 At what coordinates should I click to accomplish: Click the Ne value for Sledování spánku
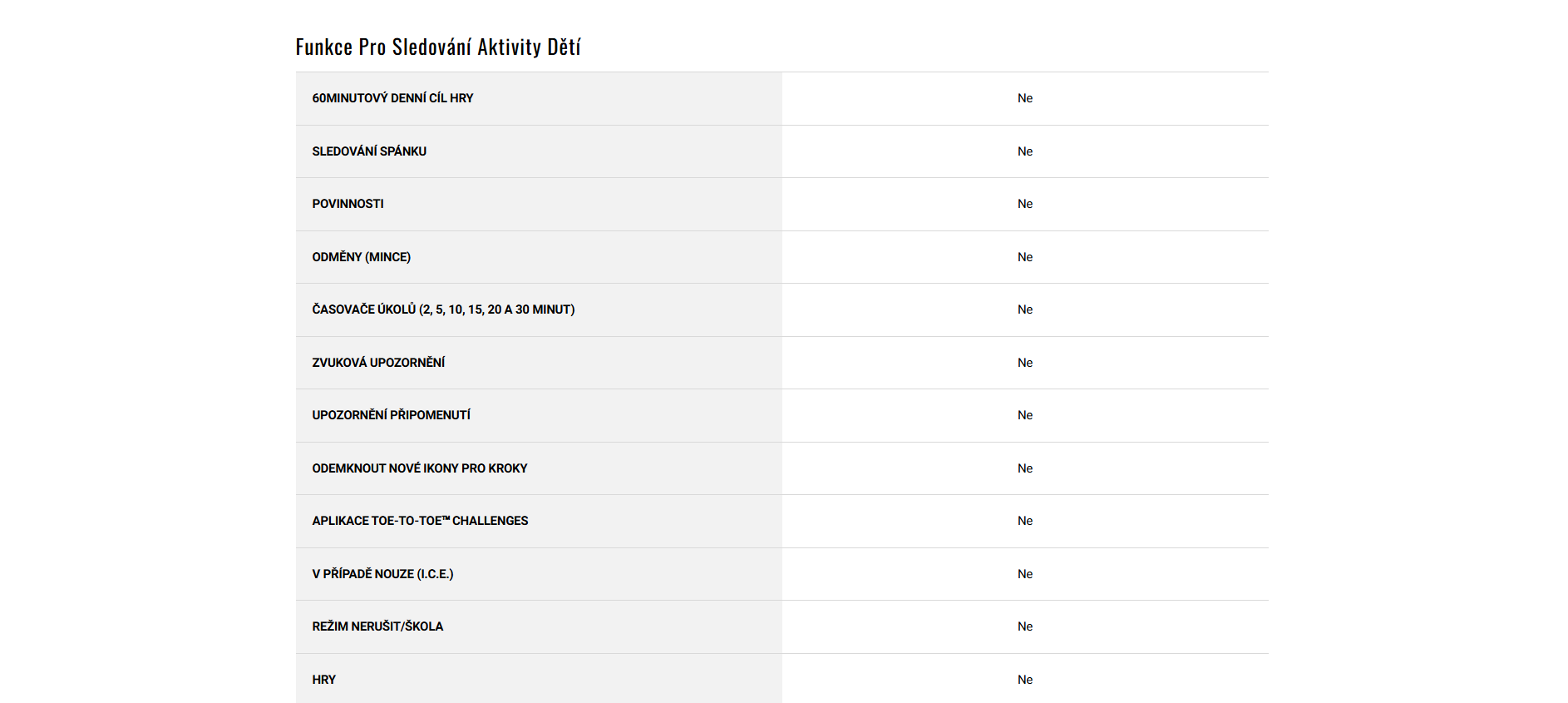coord(1024,151)
